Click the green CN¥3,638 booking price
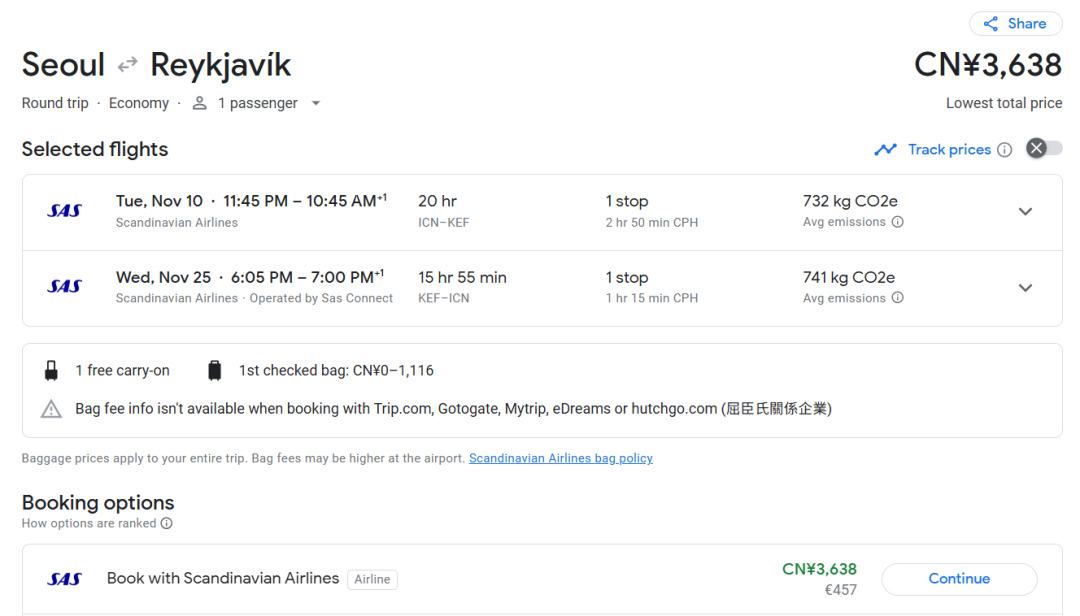The image size is (1080, 616). click(819, 569)
